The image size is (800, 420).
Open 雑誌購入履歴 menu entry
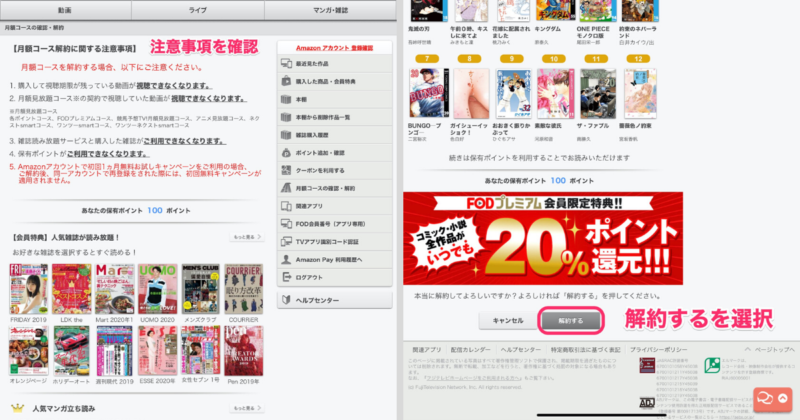point(335,135)
